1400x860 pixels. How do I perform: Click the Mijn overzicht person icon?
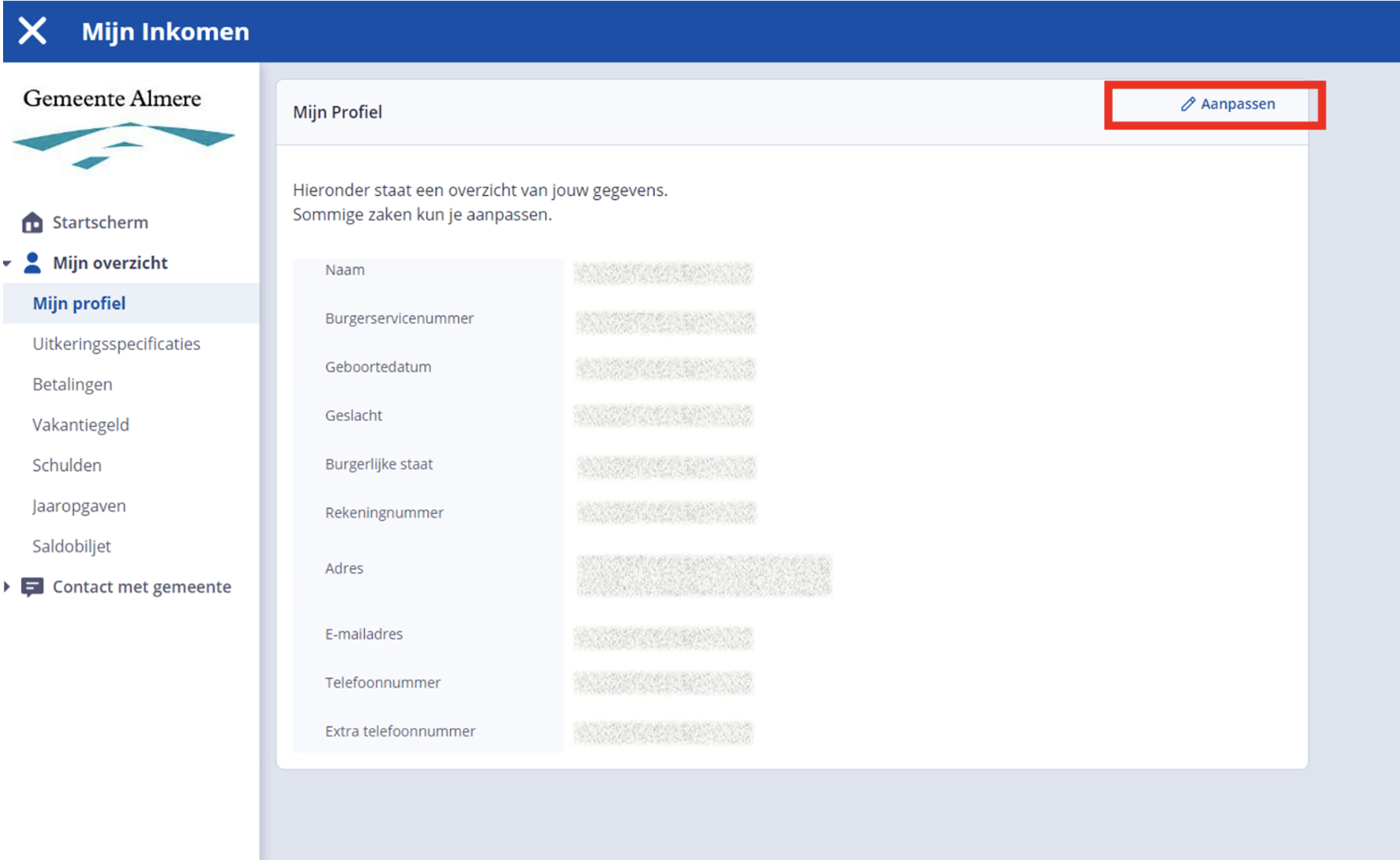tap(32, 263)
